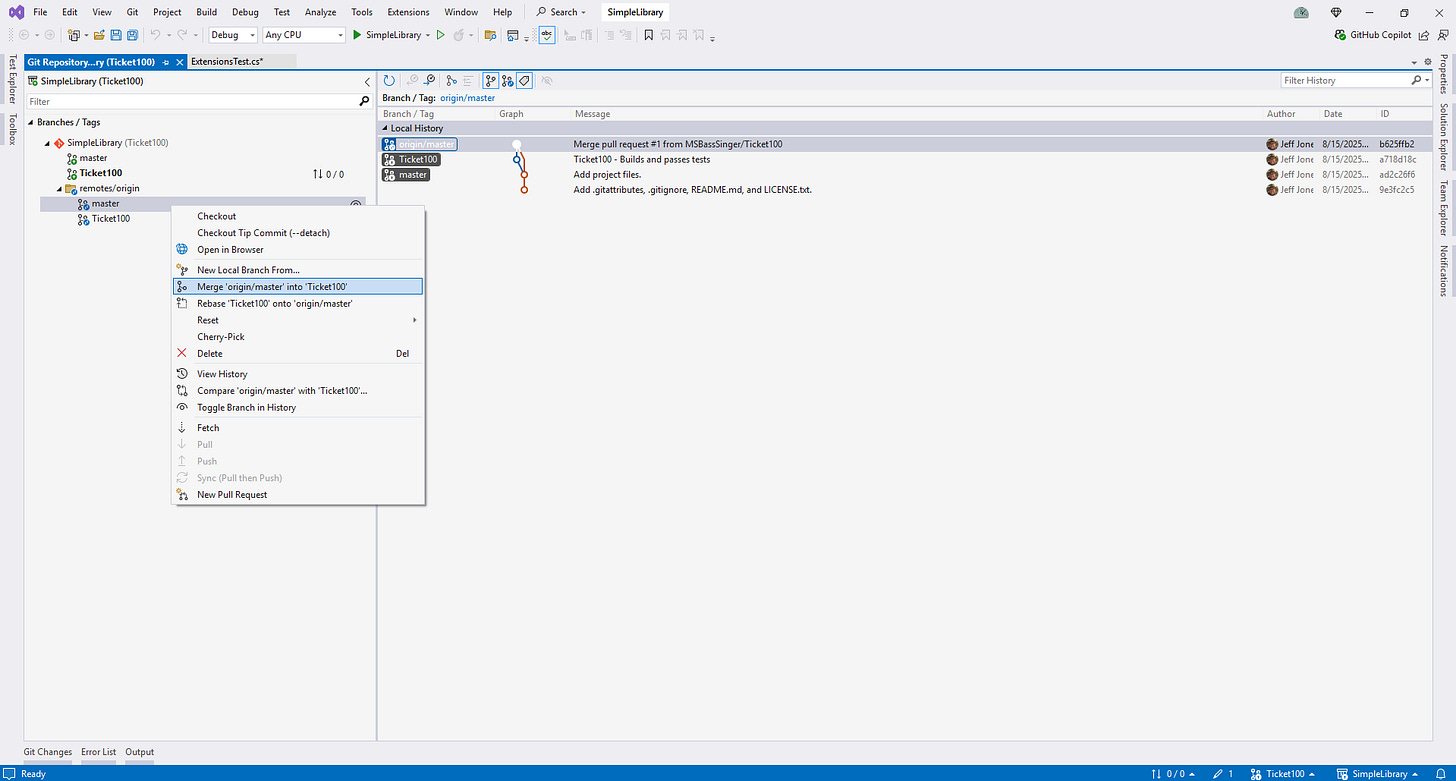
Task: Click Save icon in main toolbar
Action: click(117, 35)
